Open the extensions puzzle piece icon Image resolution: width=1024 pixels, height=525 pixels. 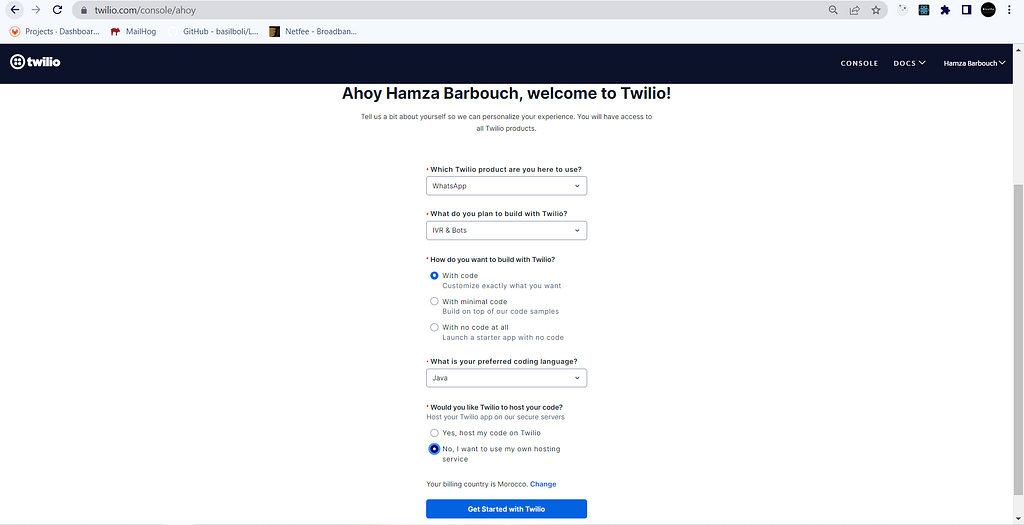click(945, 10)
